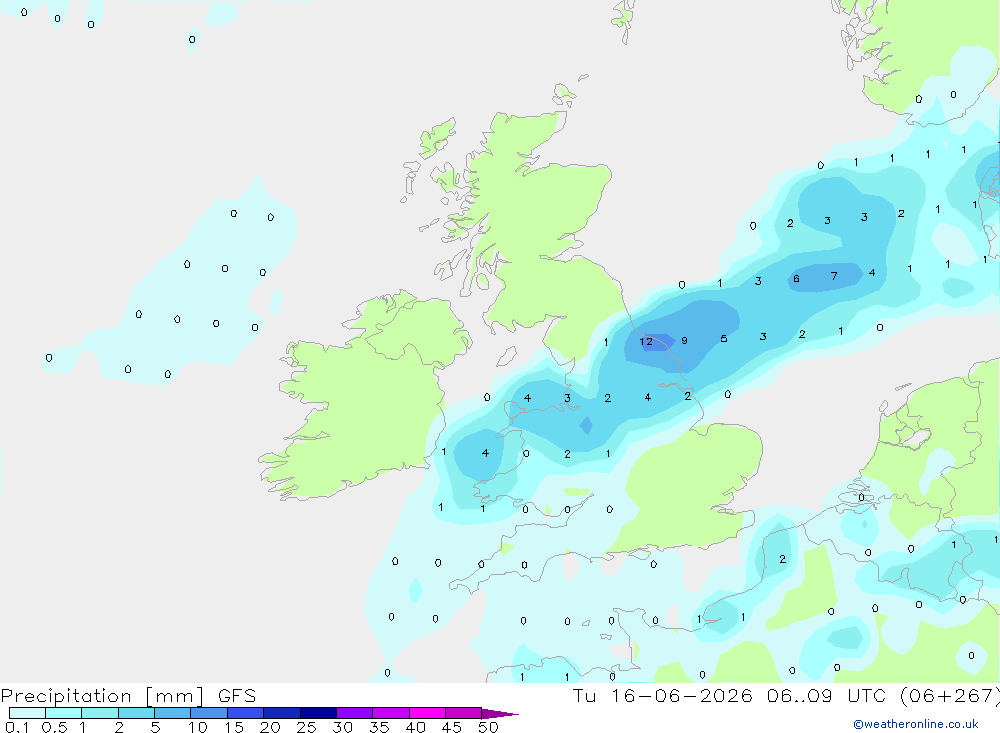This screenshot has width=1000, height=733.
Task: Click the 45–50 mm legend color swatch
Action: [464, 713]
